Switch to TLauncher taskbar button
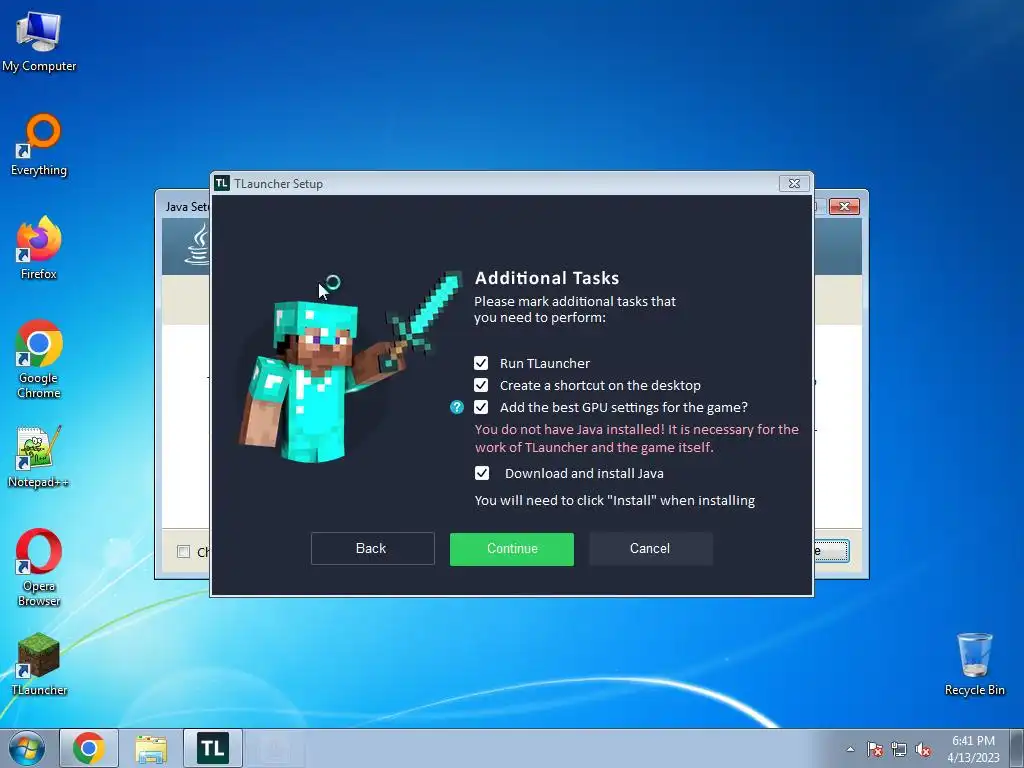The height and width of the screenshot is (768, 1024). 213,748
